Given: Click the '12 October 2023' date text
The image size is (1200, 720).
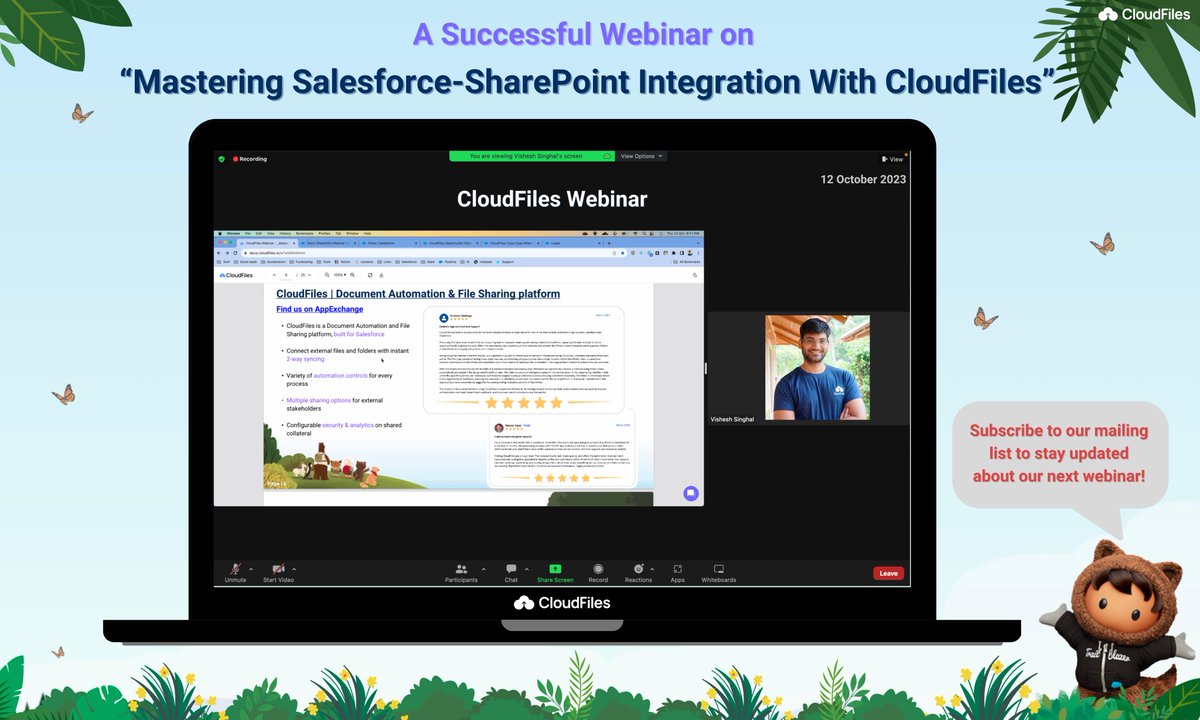Looking at the screenshot, I should click(863, 180).
